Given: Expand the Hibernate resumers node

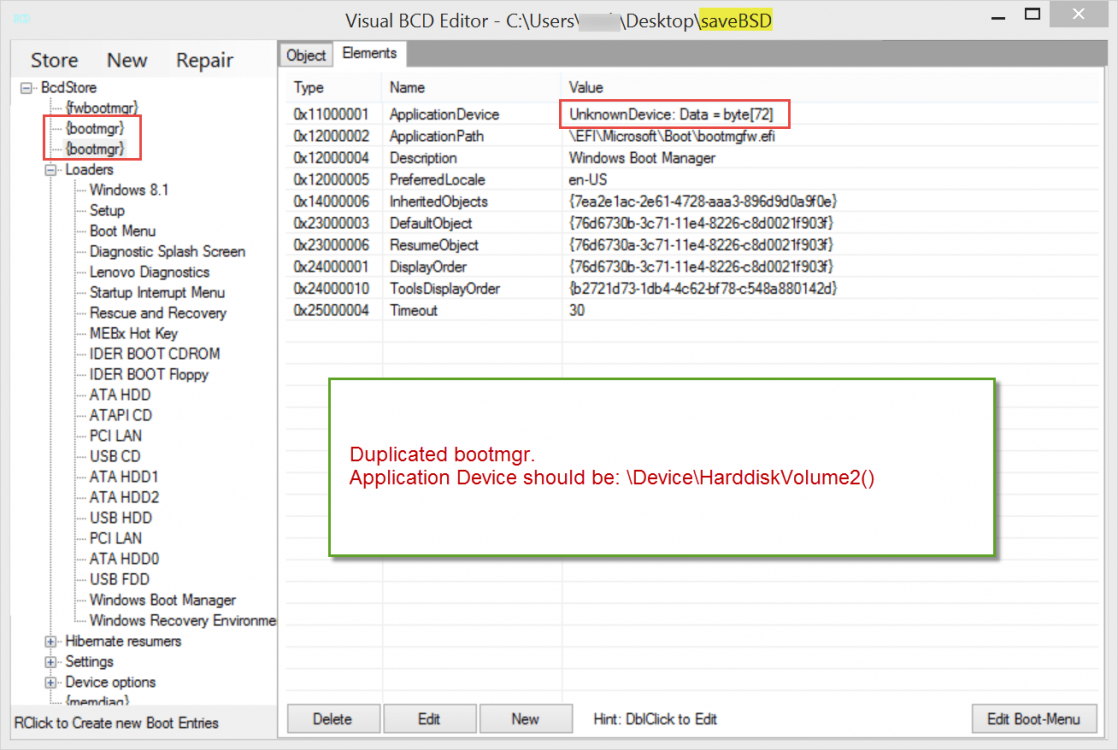Looking at the screenshot, I should 51,641.
